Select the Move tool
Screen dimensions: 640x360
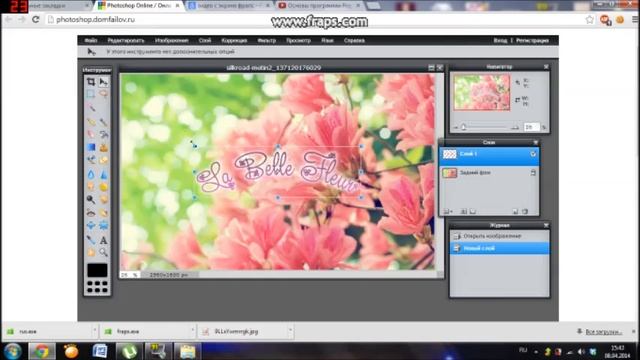coord(103,82)
